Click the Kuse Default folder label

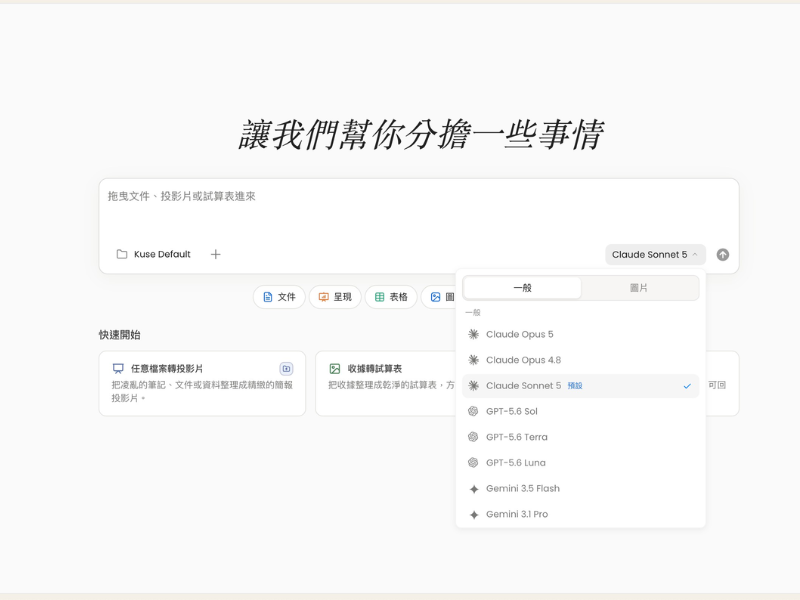pyautogui.click(x=162, y=254)
